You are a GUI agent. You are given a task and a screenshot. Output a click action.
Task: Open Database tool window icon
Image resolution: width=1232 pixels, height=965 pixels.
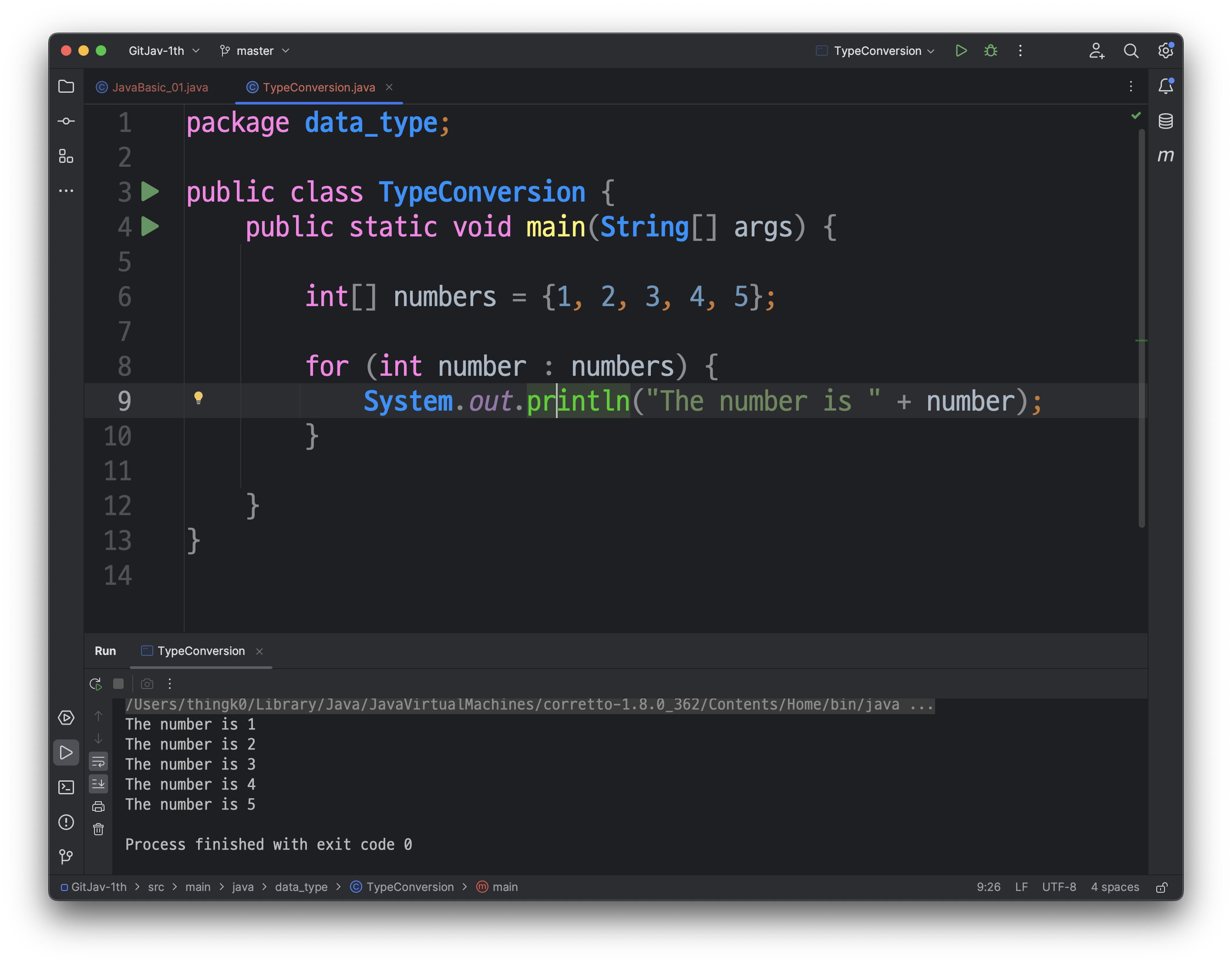[1165, 121]
